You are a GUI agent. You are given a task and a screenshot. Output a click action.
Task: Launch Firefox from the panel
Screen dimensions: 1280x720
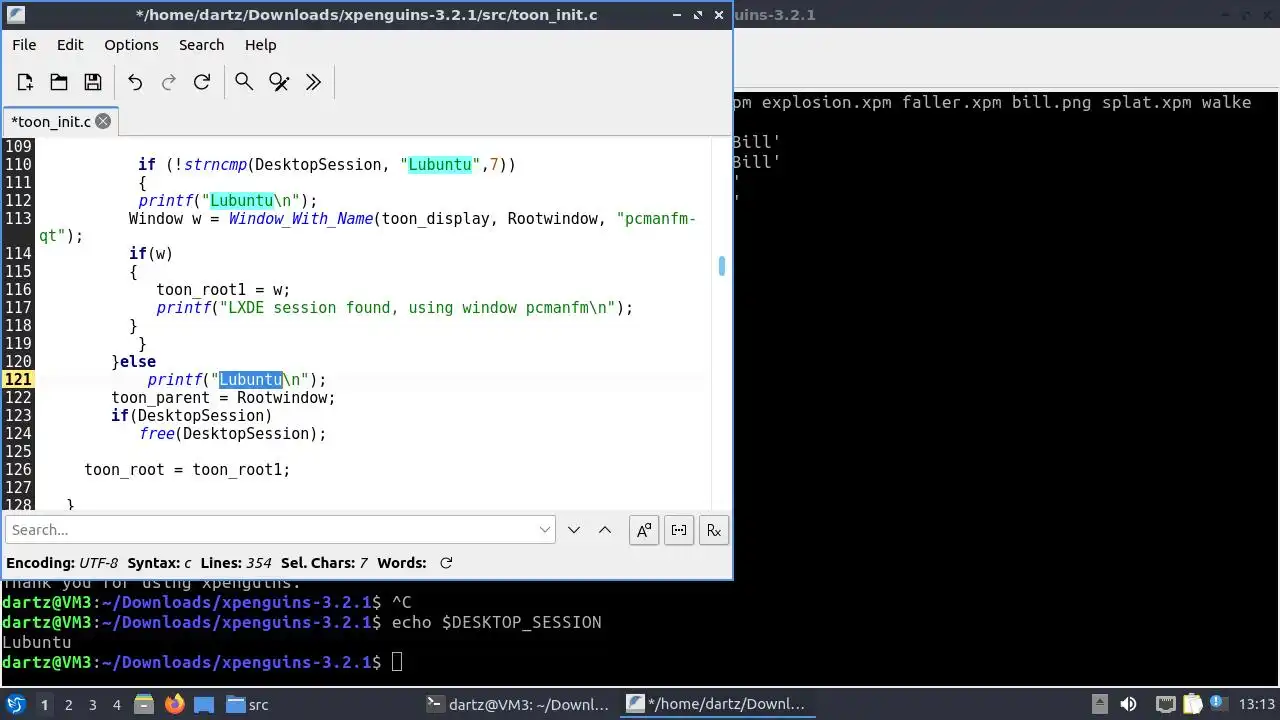(174, 705)
